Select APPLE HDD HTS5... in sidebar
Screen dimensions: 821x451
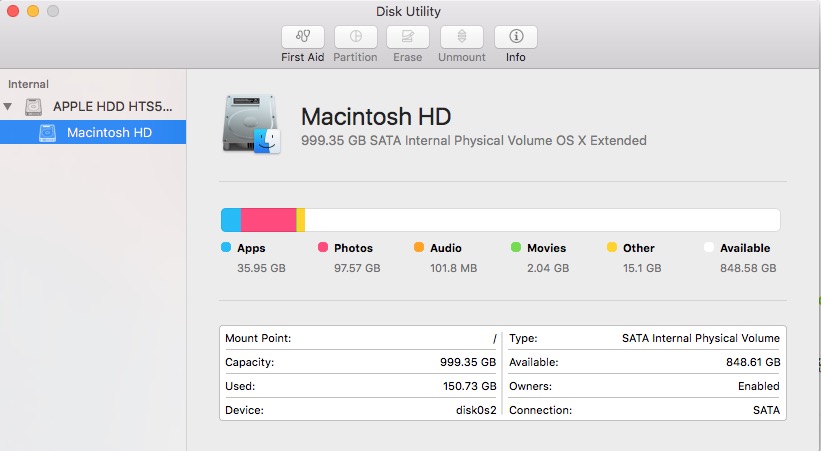point(113,106)
